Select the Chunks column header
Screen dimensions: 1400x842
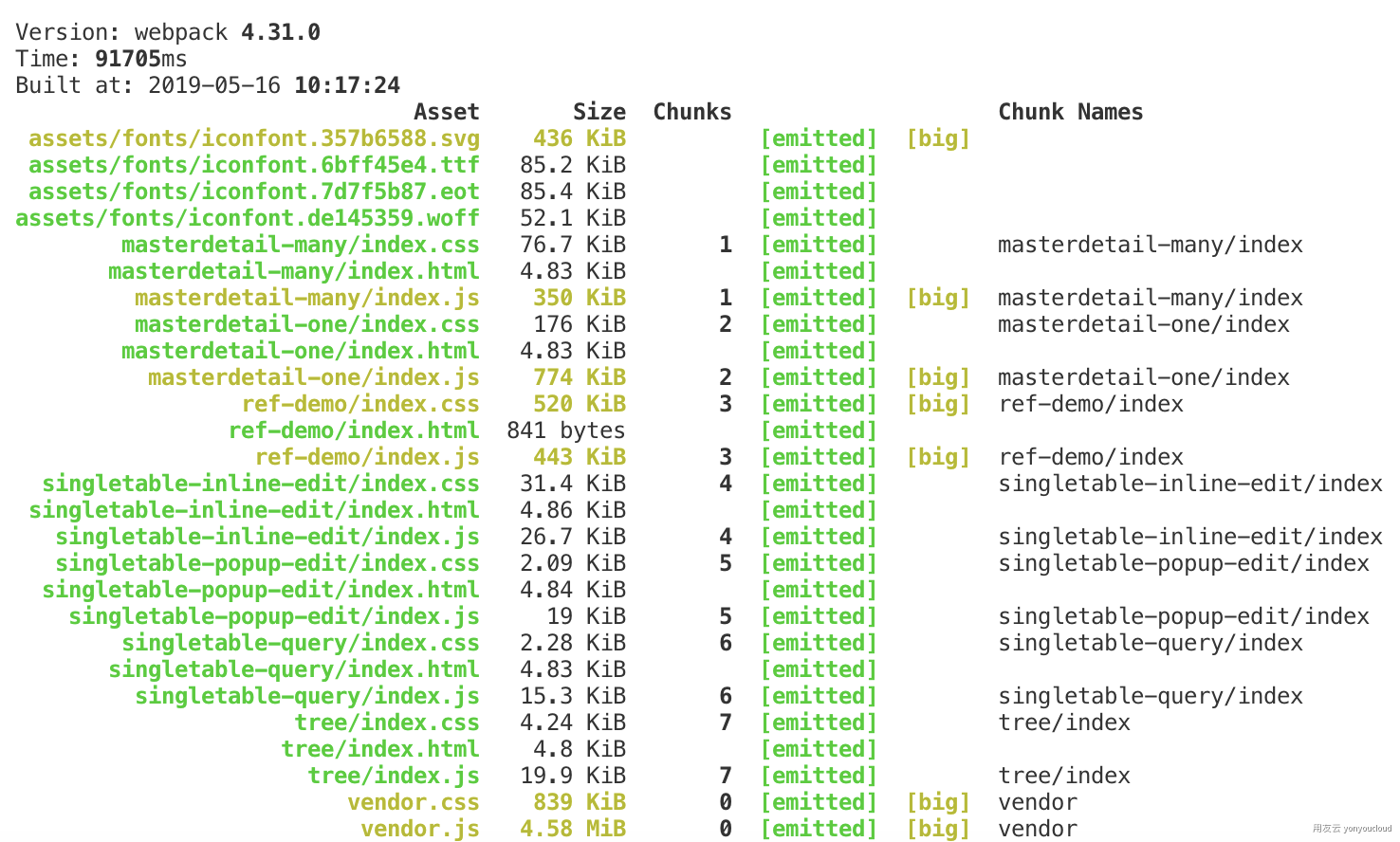point(691,111)
